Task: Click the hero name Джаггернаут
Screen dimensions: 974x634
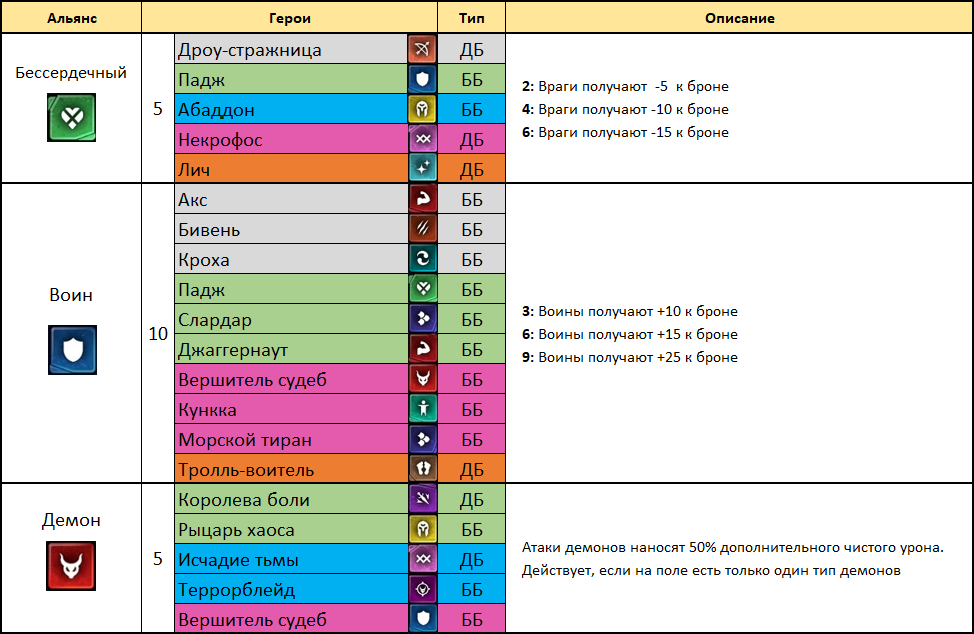Action: point(233,350)
